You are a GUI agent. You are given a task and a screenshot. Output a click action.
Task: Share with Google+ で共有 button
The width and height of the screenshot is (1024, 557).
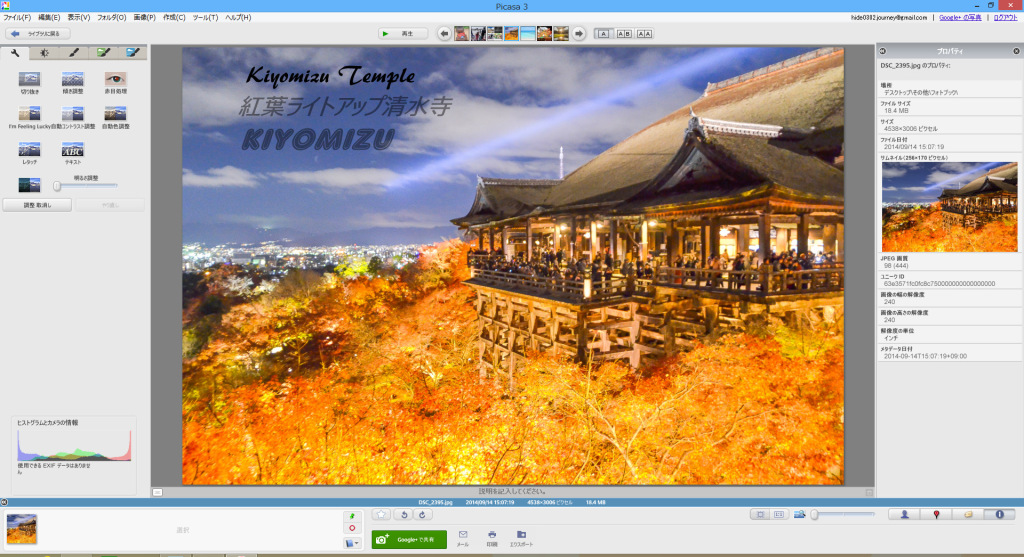(409, 539)
